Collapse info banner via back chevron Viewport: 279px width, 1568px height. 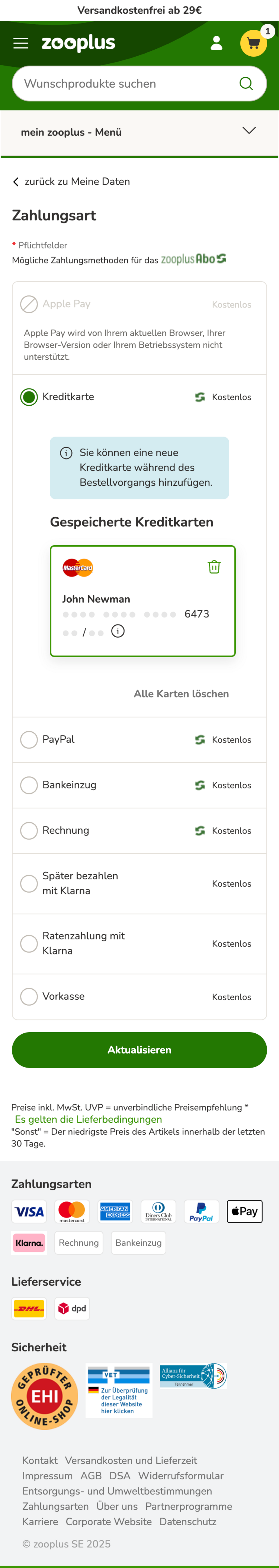pos(15,181)
